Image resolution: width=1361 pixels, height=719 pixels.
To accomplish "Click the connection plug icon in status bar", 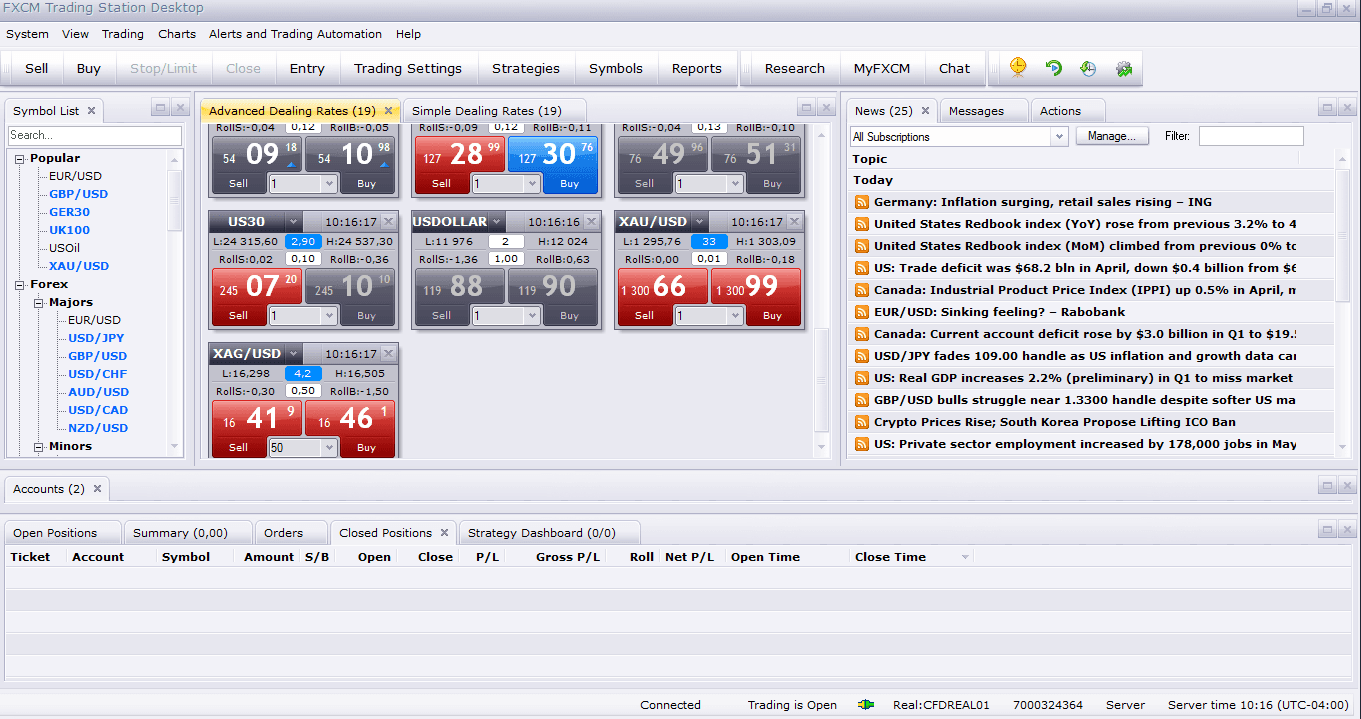I will click(865, 704).
